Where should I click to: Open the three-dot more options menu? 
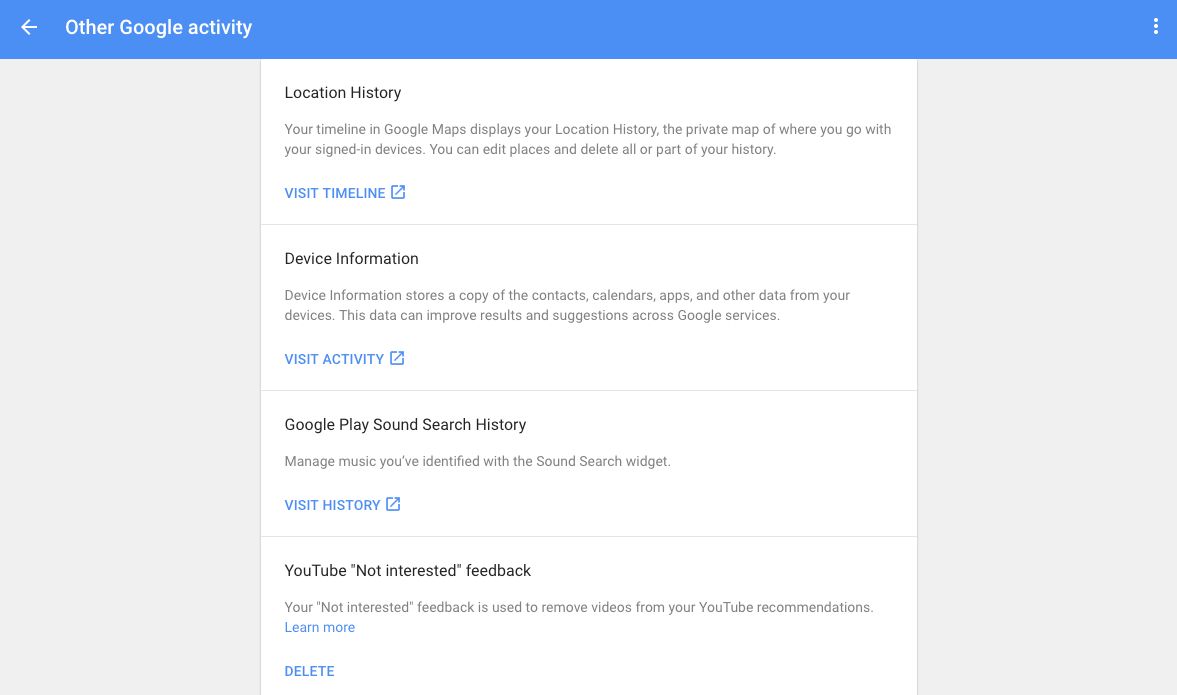pyautogui.click(x=1155, y=28)
